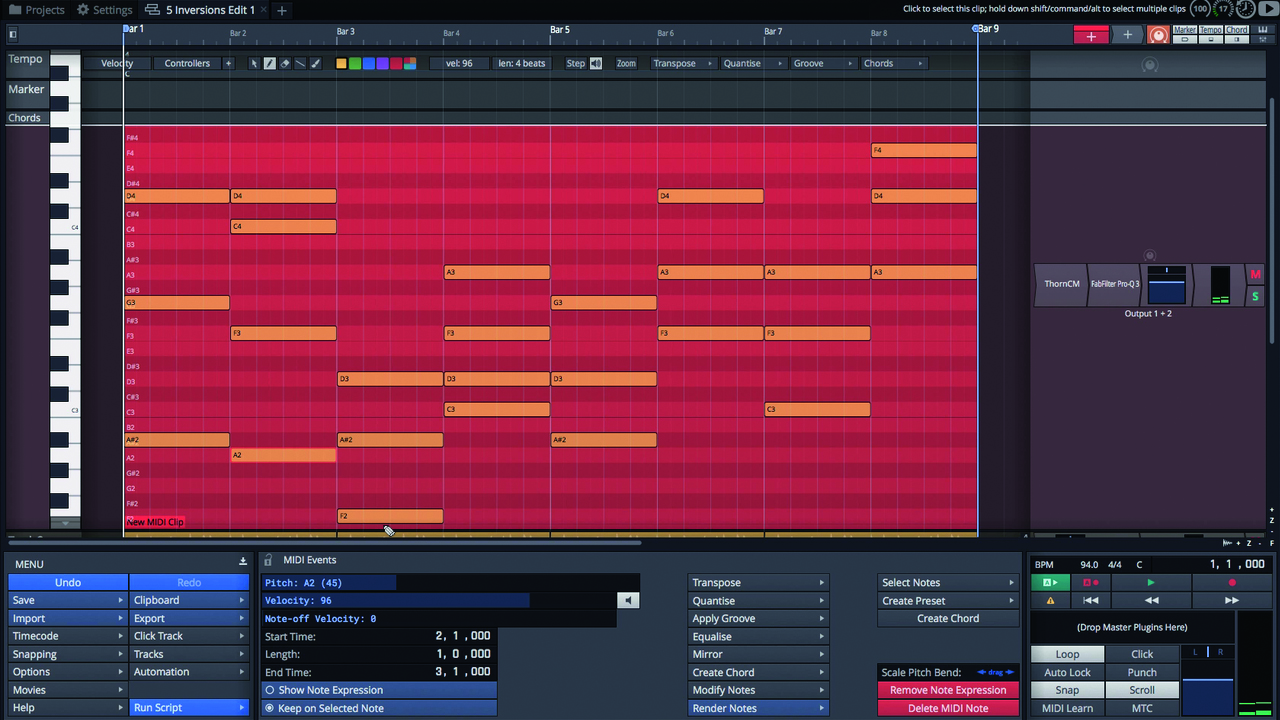Select Show Note Expression radio option
Screen dimensions: 1280x720
click(379, 690)
